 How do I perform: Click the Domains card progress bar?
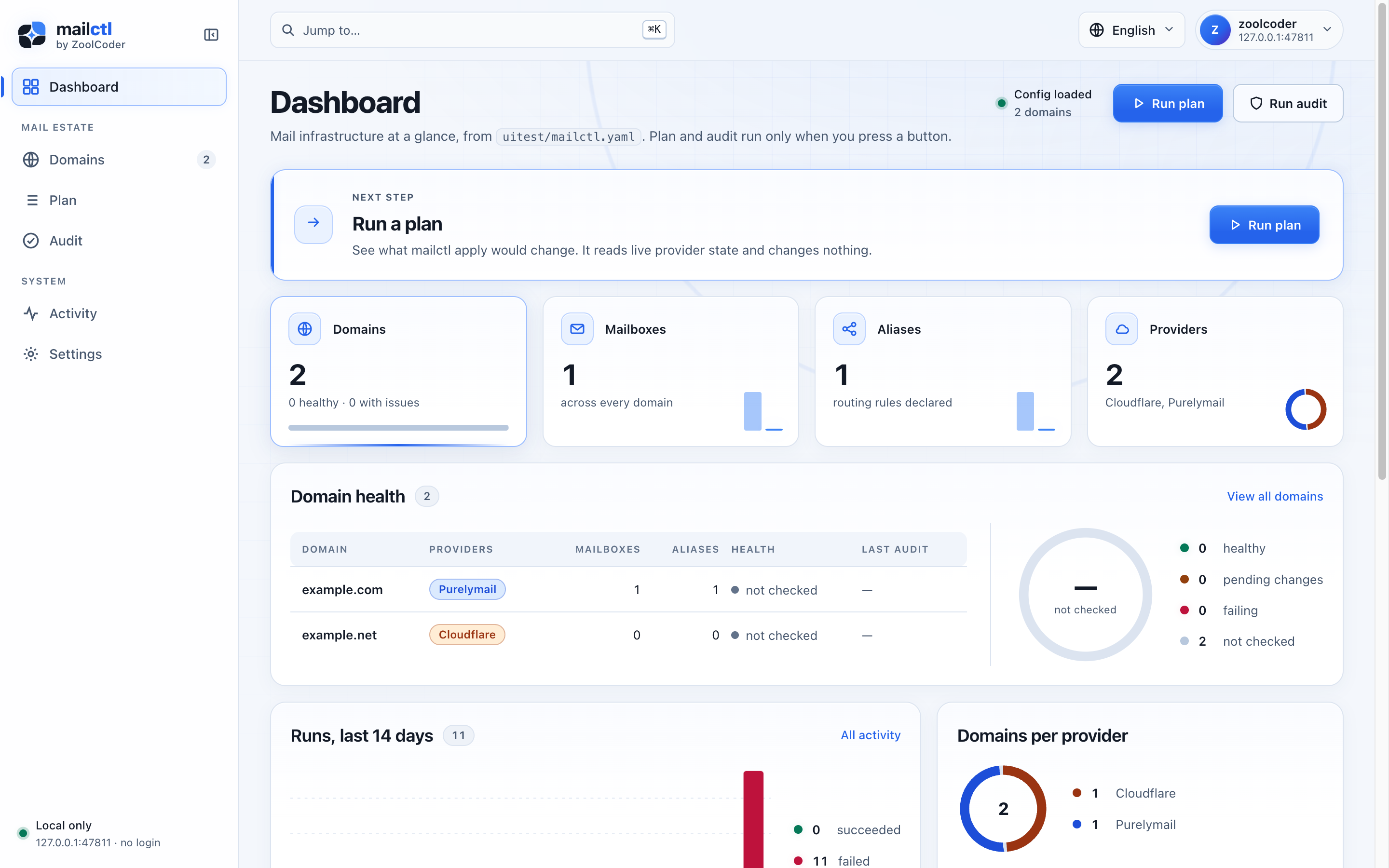coord(398,428)
